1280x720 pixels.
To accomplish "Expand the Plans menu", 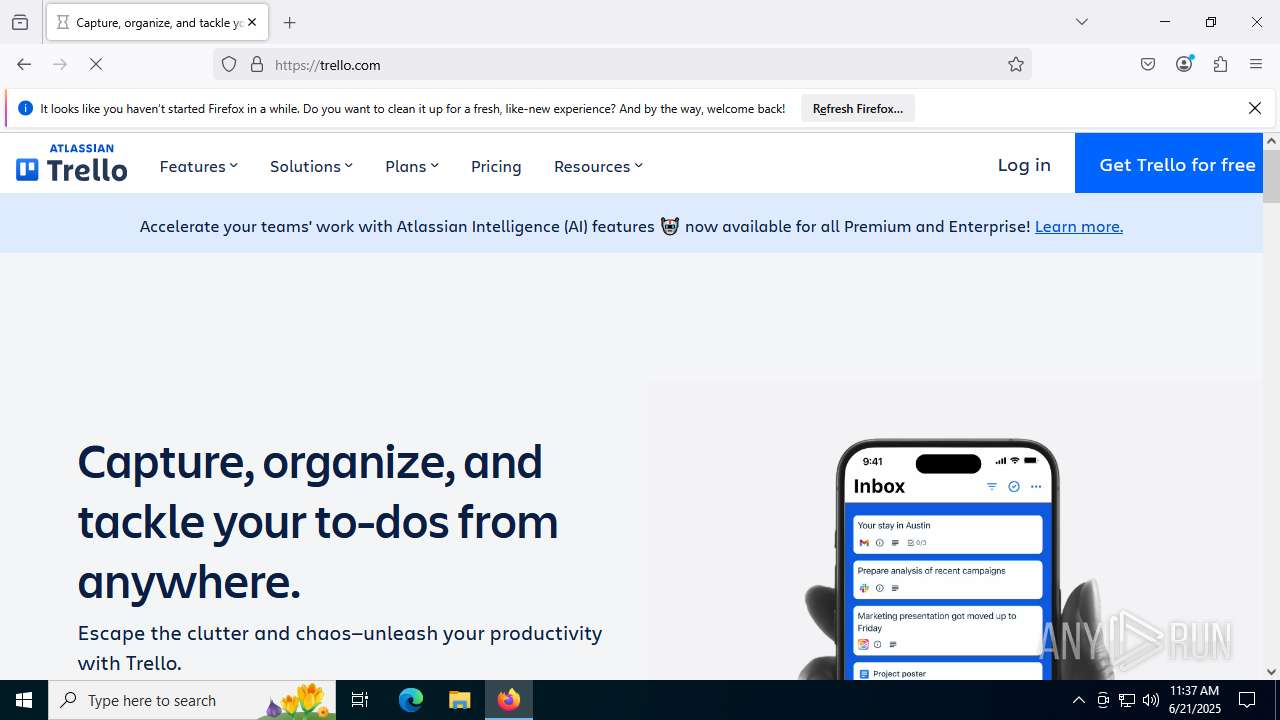I will [x=412, y=166].
